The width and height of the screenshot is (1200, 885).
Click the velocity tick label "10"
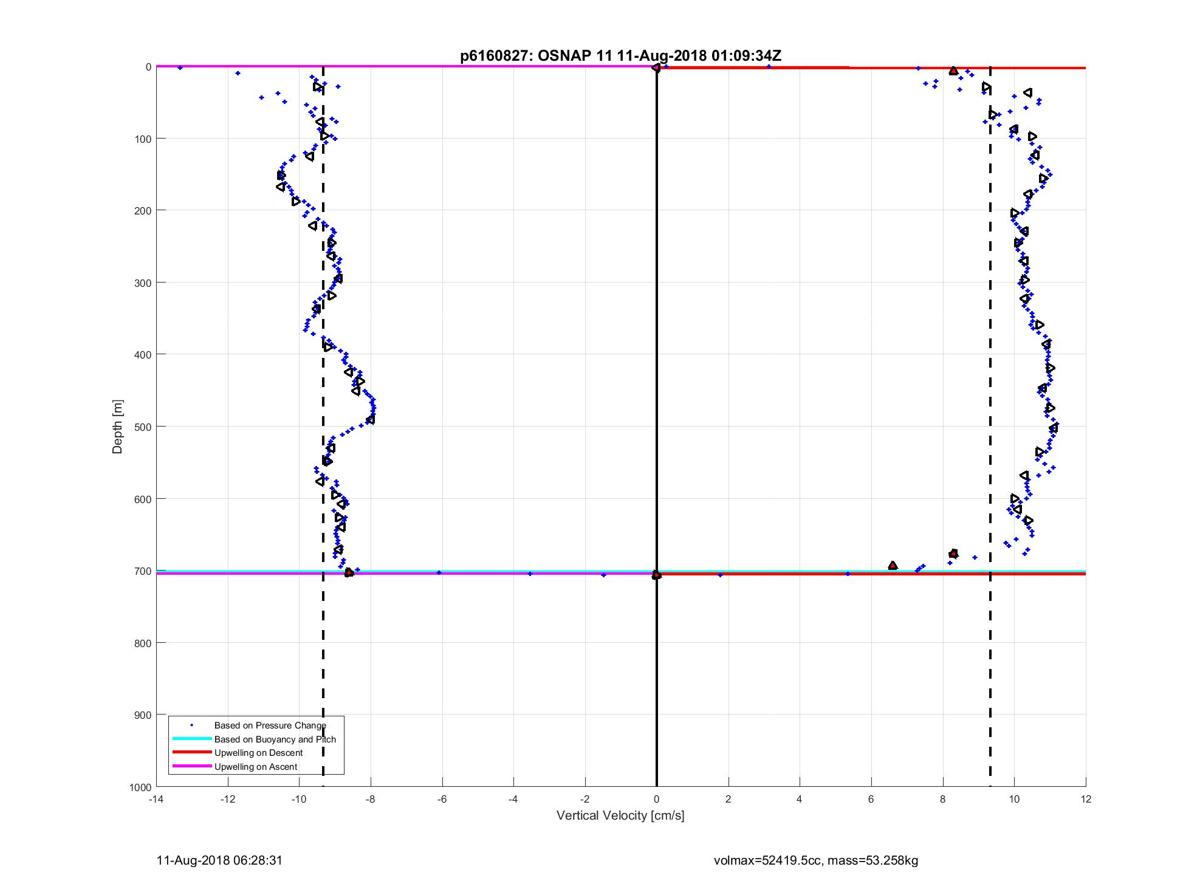click(1014, 799)
